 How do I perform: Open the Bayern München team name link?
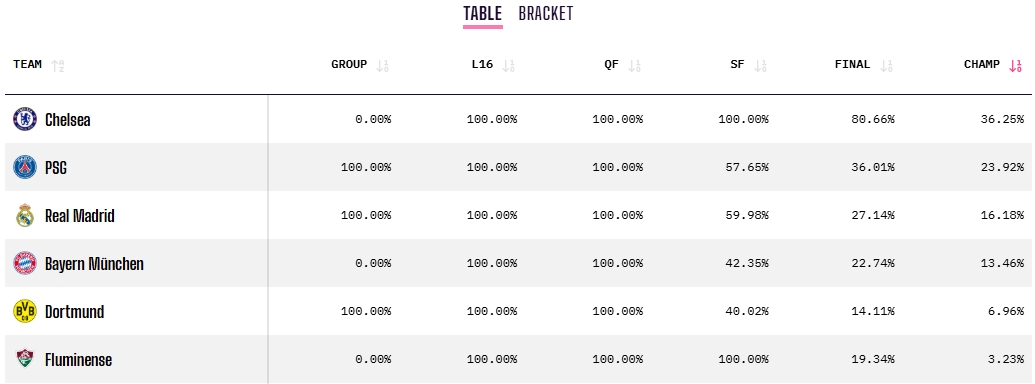[x=94, y=264]
